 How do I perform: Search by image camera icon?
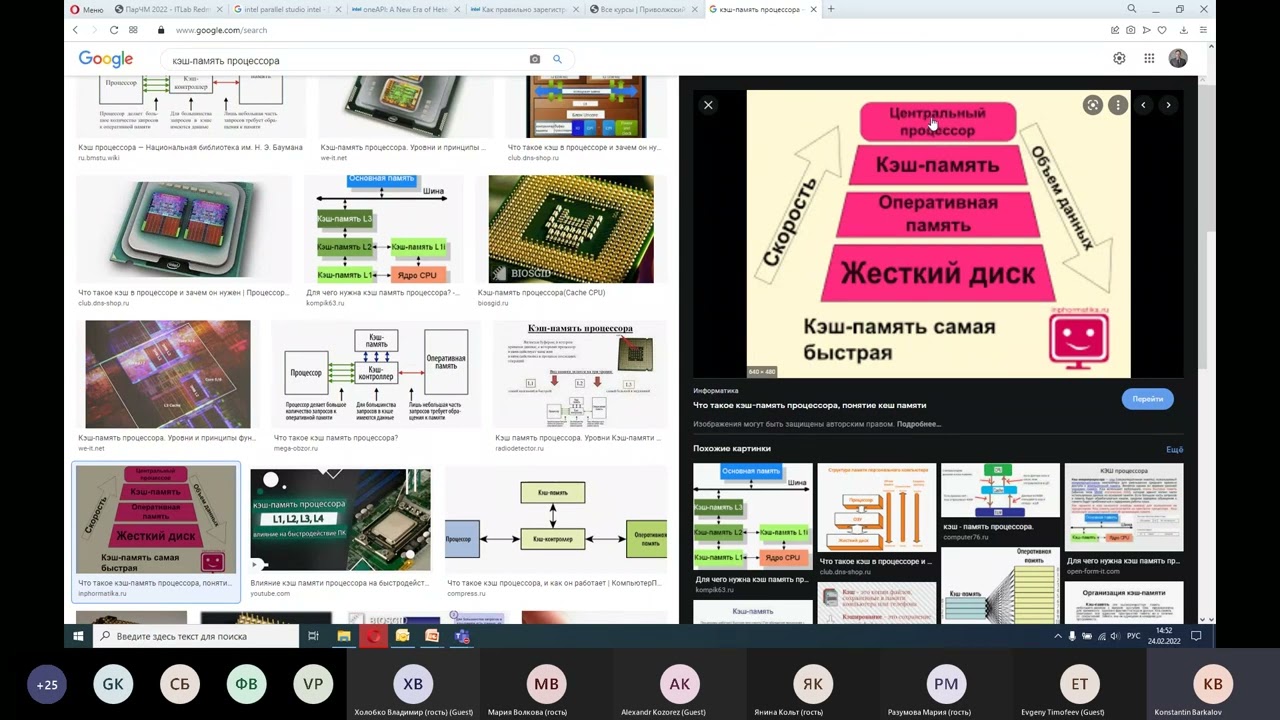[535, 60]
